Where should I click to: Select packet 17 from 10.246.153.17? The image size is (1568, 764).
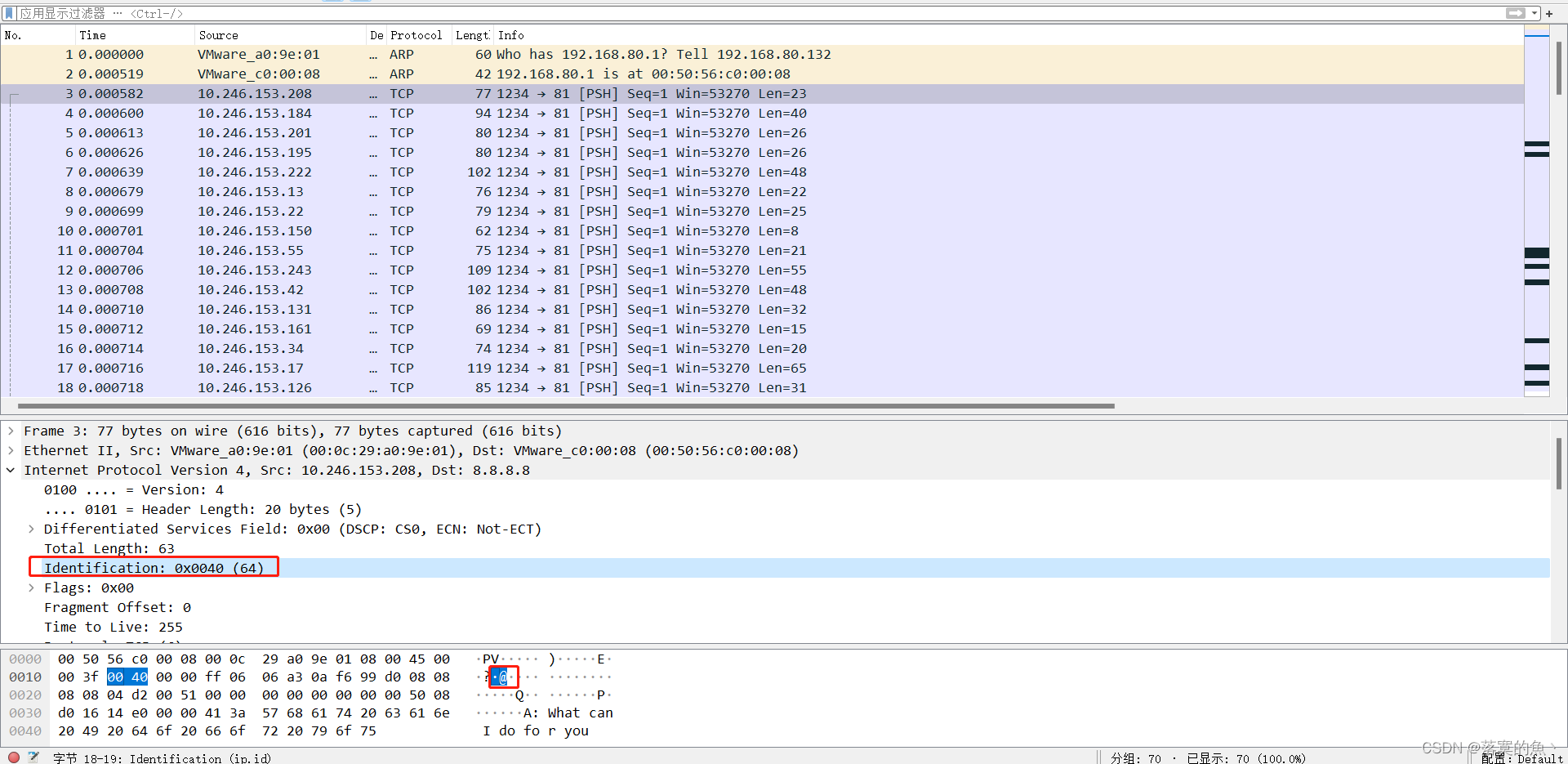[x=762, y=369]
